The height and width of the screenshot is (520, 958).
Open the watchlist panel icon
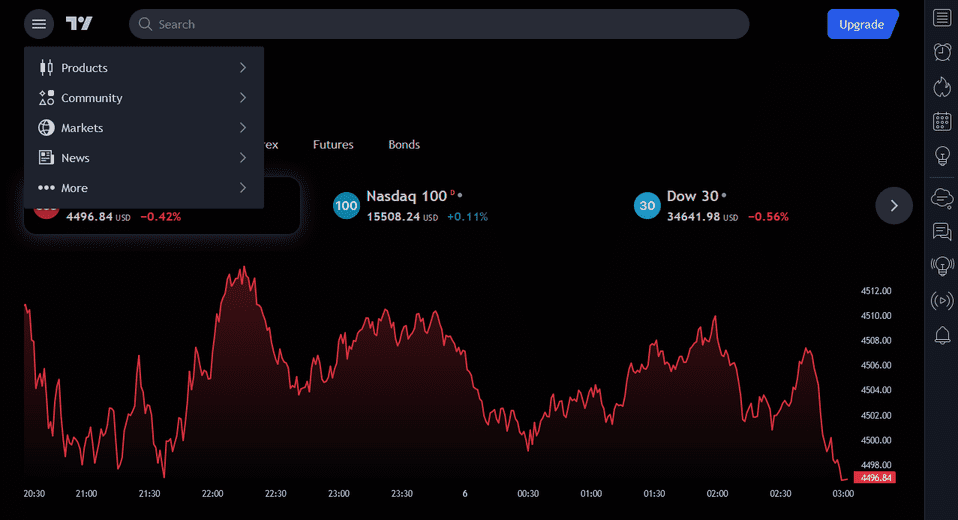coord(941,18)
